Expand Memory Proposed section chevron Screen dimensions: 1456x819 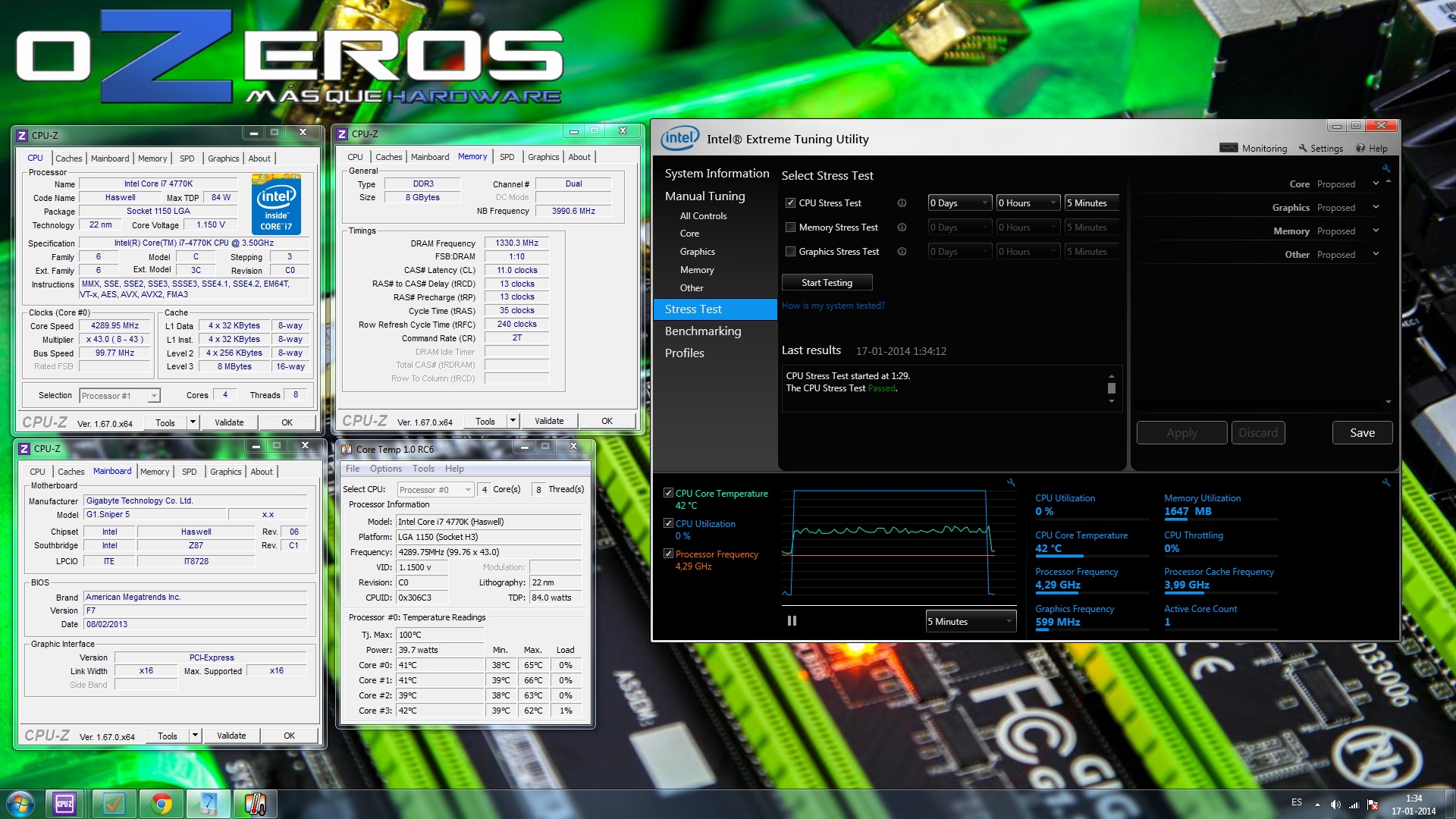(1376, 231)
